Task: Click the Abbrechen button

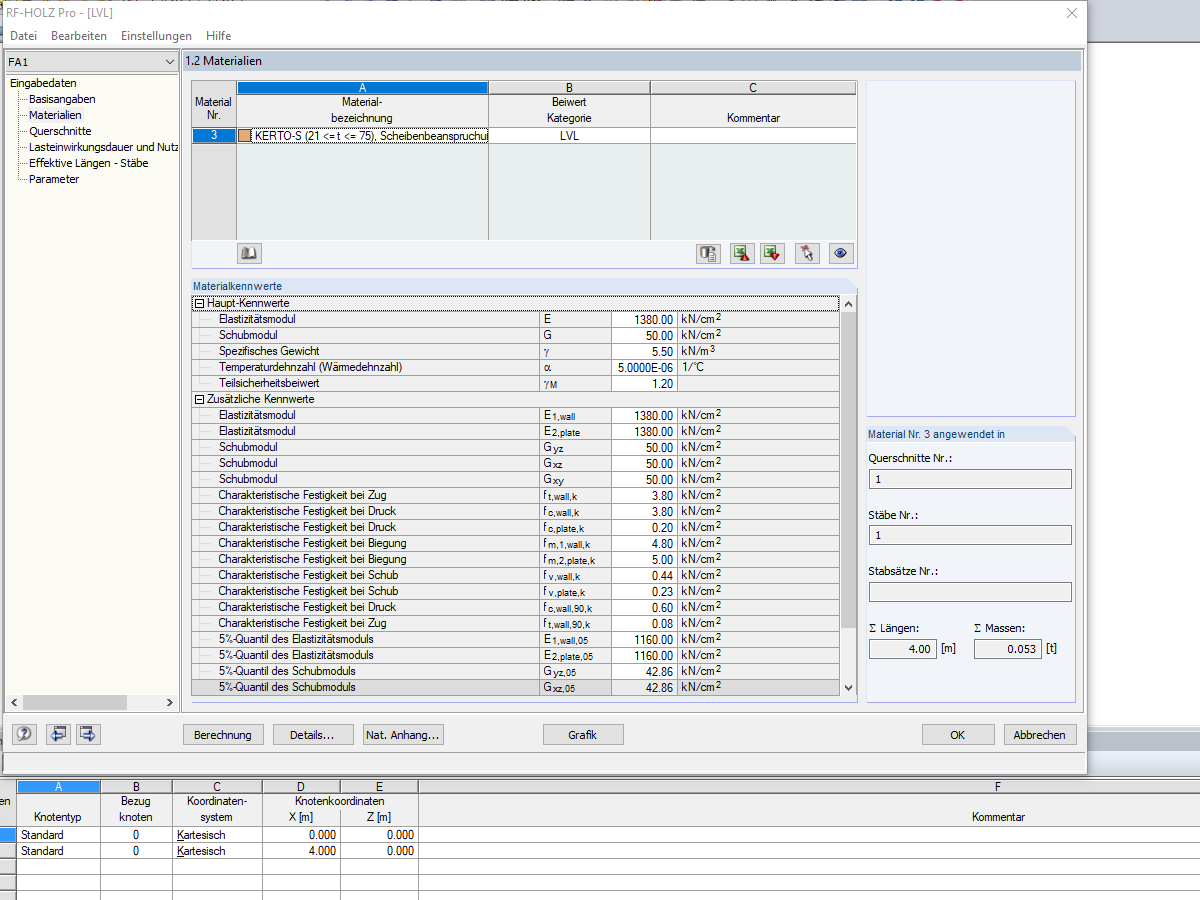Action: pyautogui.click(x=1040, y=735)
